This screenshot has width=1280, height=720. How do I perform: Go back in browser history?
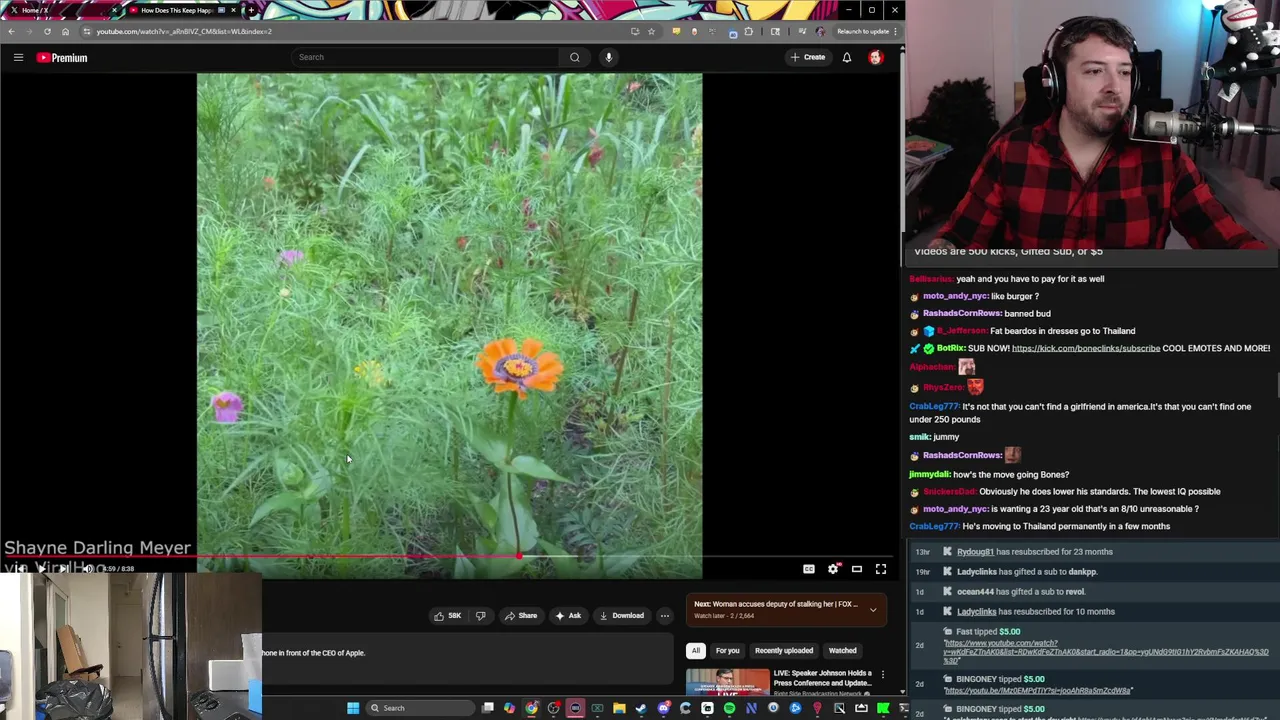click(11, 31)
